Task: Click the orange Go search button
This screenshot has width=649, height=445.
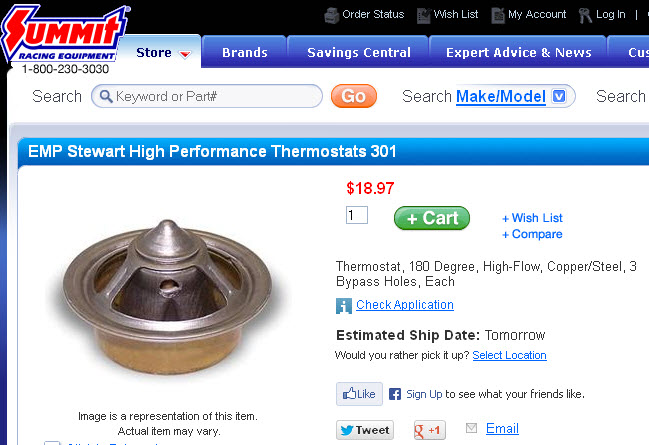Action: point(353,96)
